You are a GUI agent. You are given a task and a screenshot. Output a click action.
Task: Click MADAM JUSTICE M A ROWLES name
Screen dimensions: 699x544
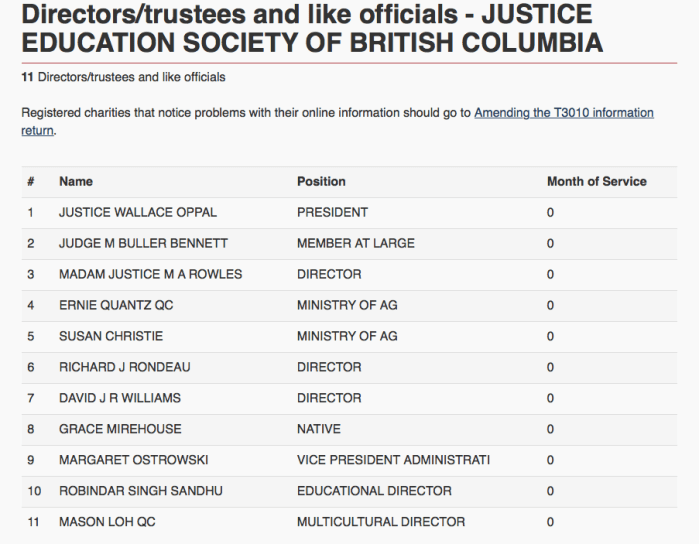click(150, 274)
